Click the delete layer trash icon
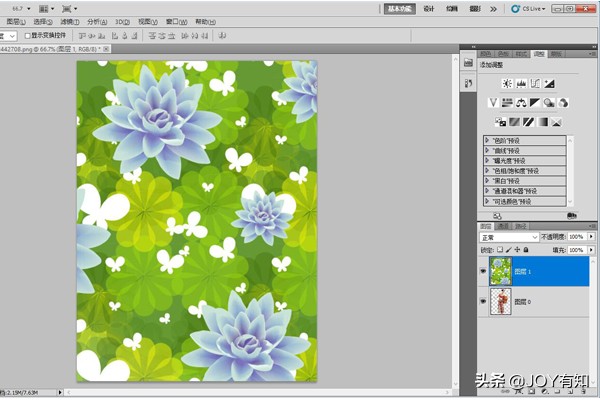 (x=583, y=392)
